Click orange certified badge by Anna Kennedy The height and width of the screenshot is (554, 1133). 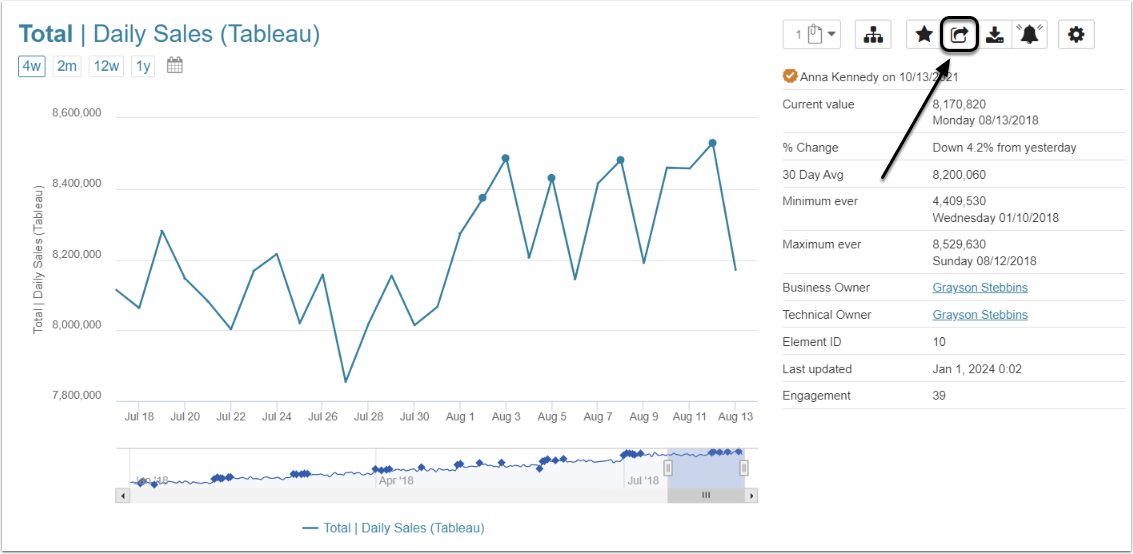[790, 76]
